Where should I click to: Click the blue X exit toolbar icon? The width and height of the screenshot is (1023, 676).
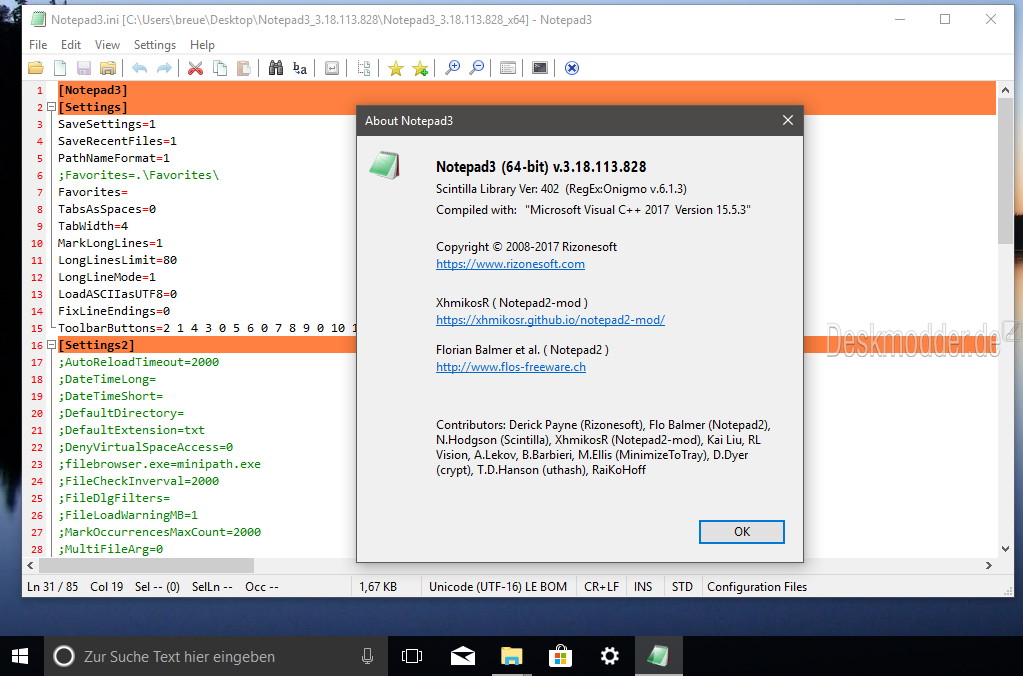(x=572, y=68)
